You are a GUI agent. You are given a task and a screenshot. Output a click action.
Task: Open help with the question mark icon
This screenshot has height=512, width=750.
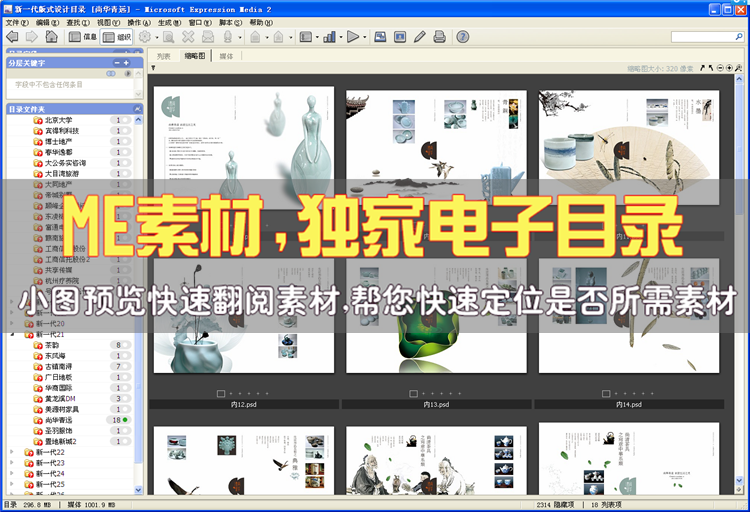tap(463, 37)
